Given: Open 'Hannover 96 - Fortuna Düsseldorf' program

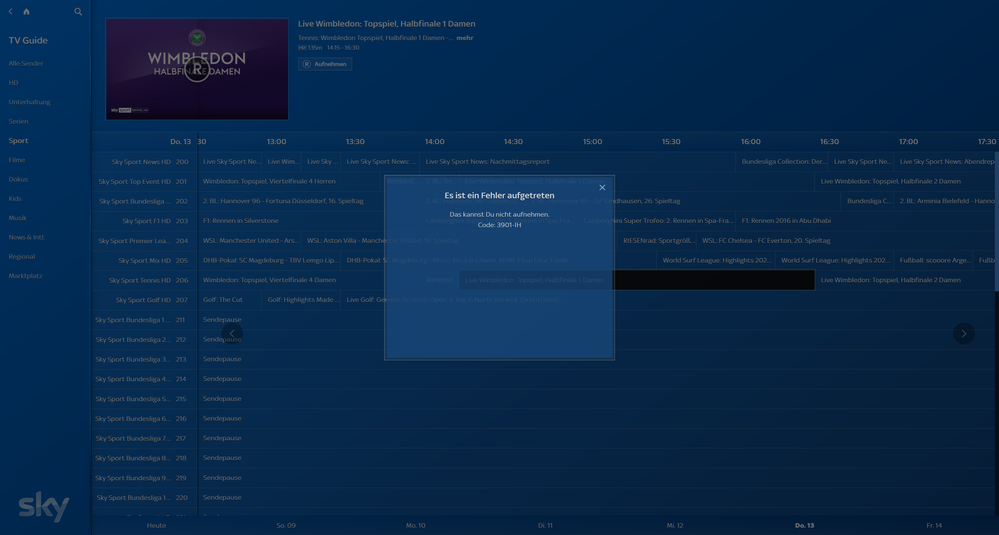Looking at the screenshot, I should pyautogui.click(x=309, y=201).
